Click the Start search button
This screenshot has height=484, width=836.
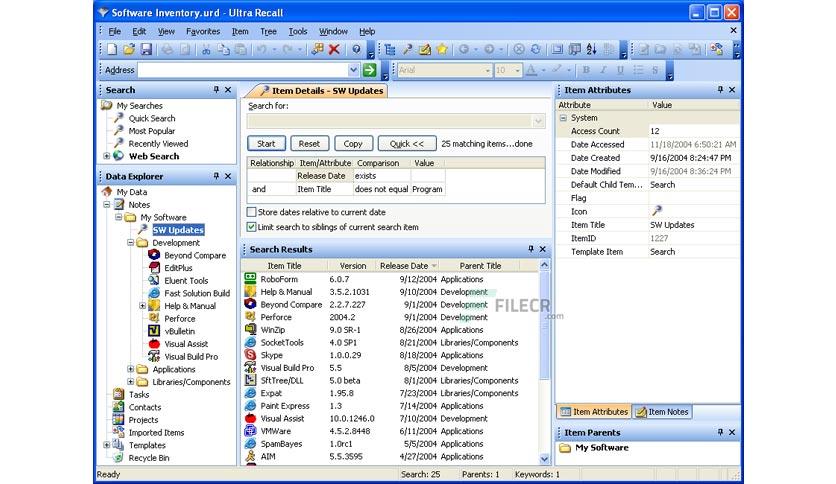click(x=266, y=143)
